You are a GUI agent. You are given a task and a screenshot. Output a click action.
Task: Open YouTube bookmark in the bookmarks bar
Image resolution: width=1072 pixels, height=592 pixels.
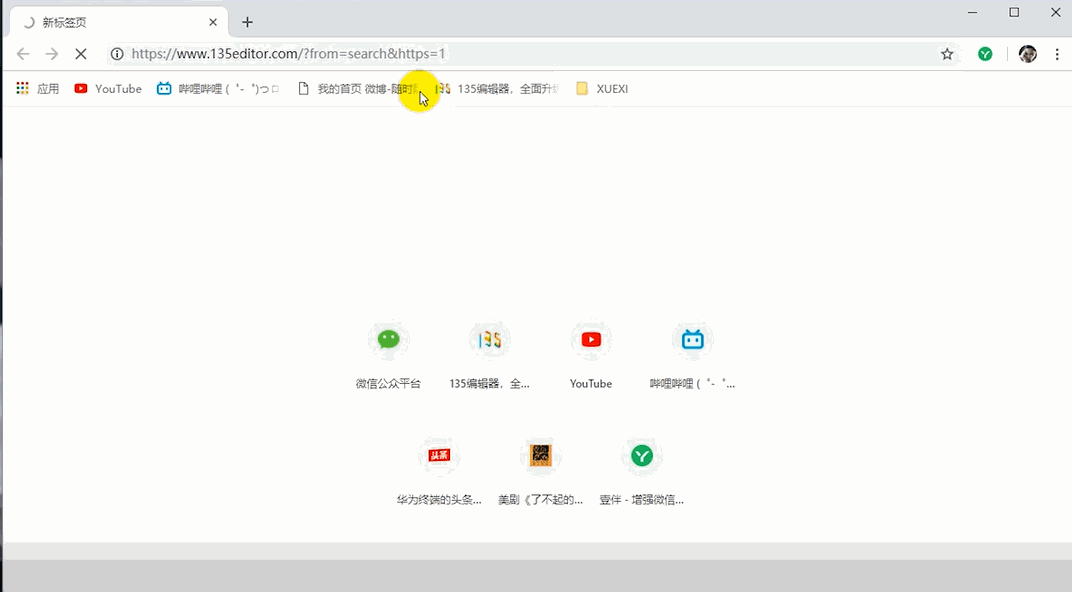tap(108, 88)
